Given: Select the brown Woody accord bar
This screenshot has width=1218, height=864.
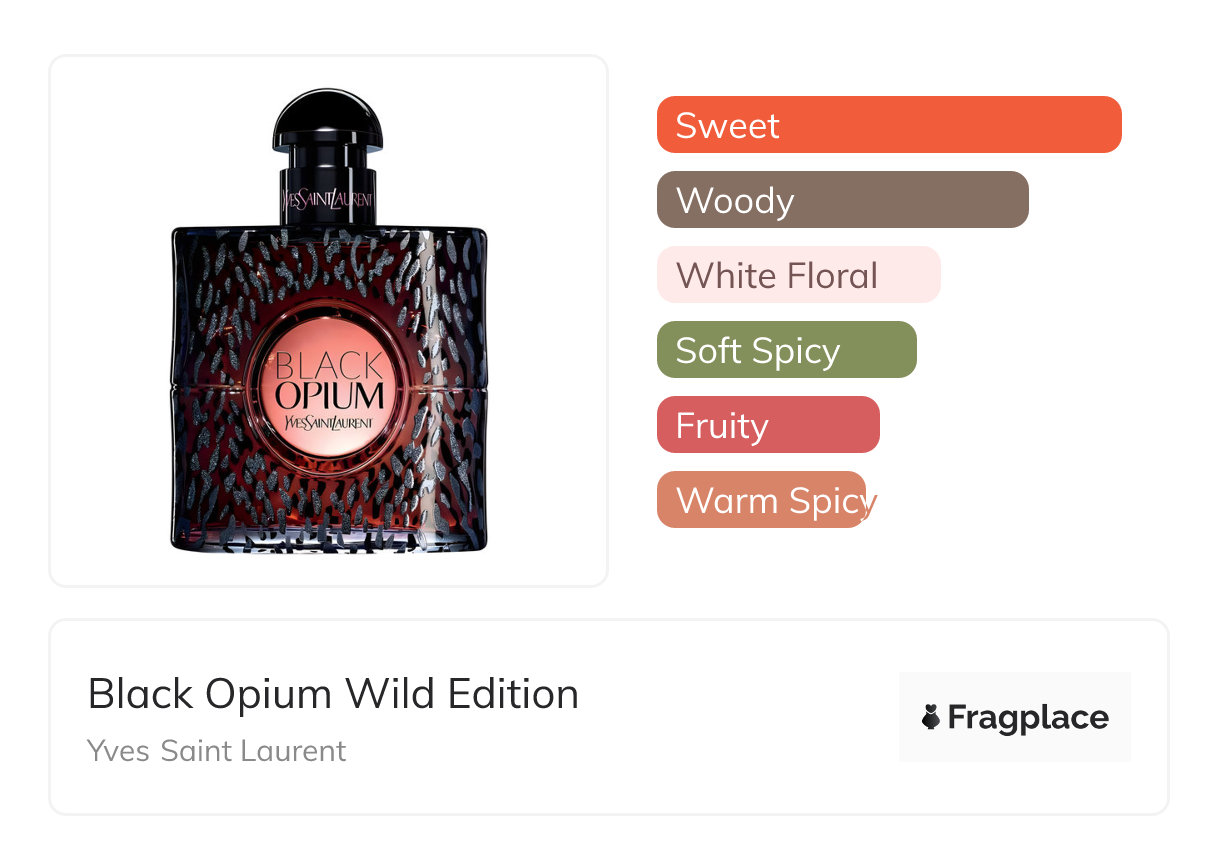Looking at the screenshot, I should point(843,200).
